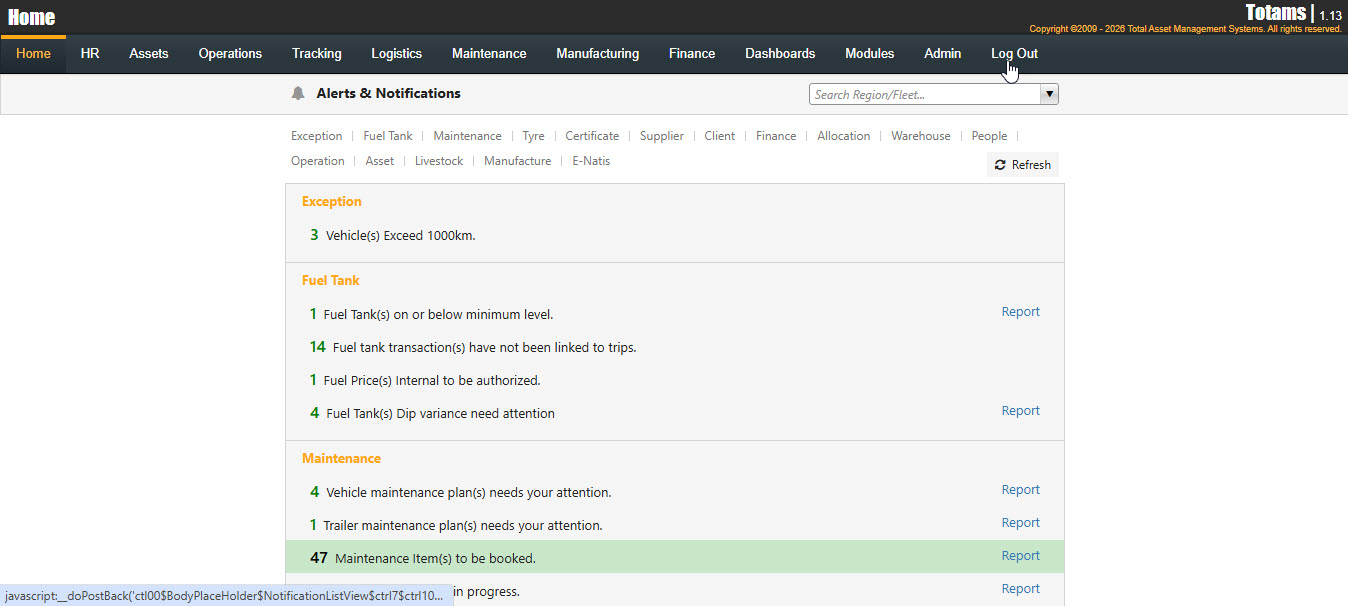Image resolution: width=1348 pixels, height=606 pixels.
Task: Open Report for Trailer maintenance plans
Action: [x=1020, y=523]
